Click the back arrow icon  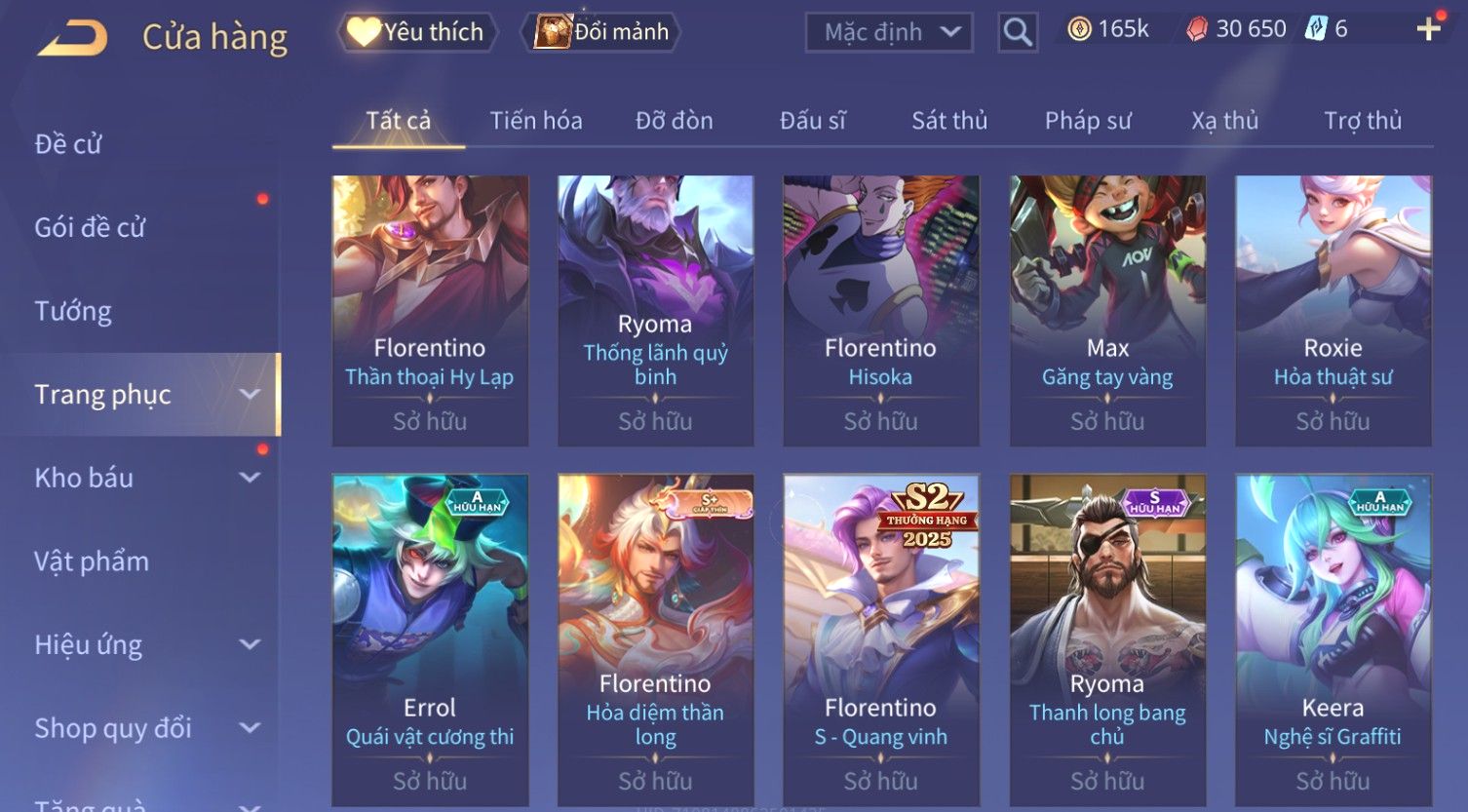[72, 37]
